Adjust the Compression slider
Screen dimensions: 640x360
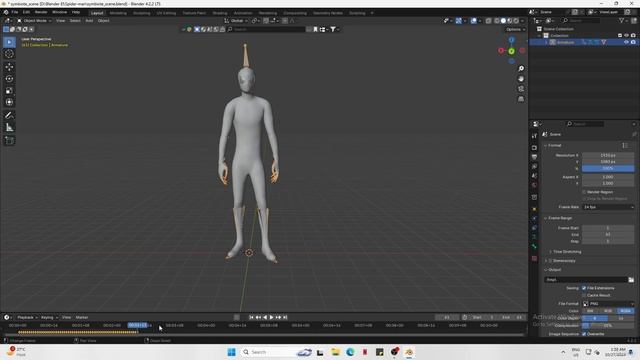608,326
